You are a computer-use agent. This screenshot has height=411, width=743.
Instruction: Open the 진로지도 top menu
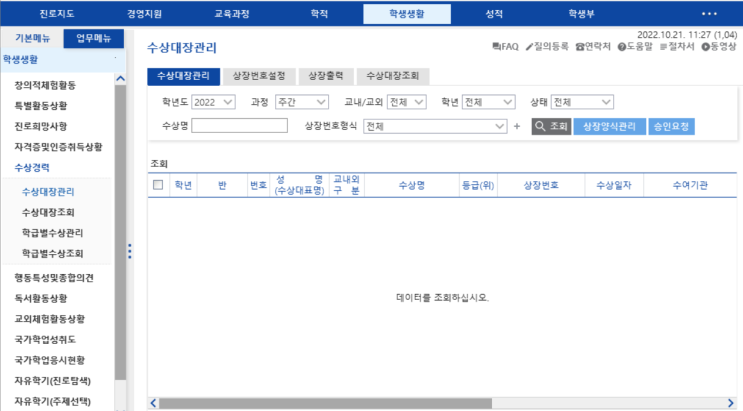point(56,14)
